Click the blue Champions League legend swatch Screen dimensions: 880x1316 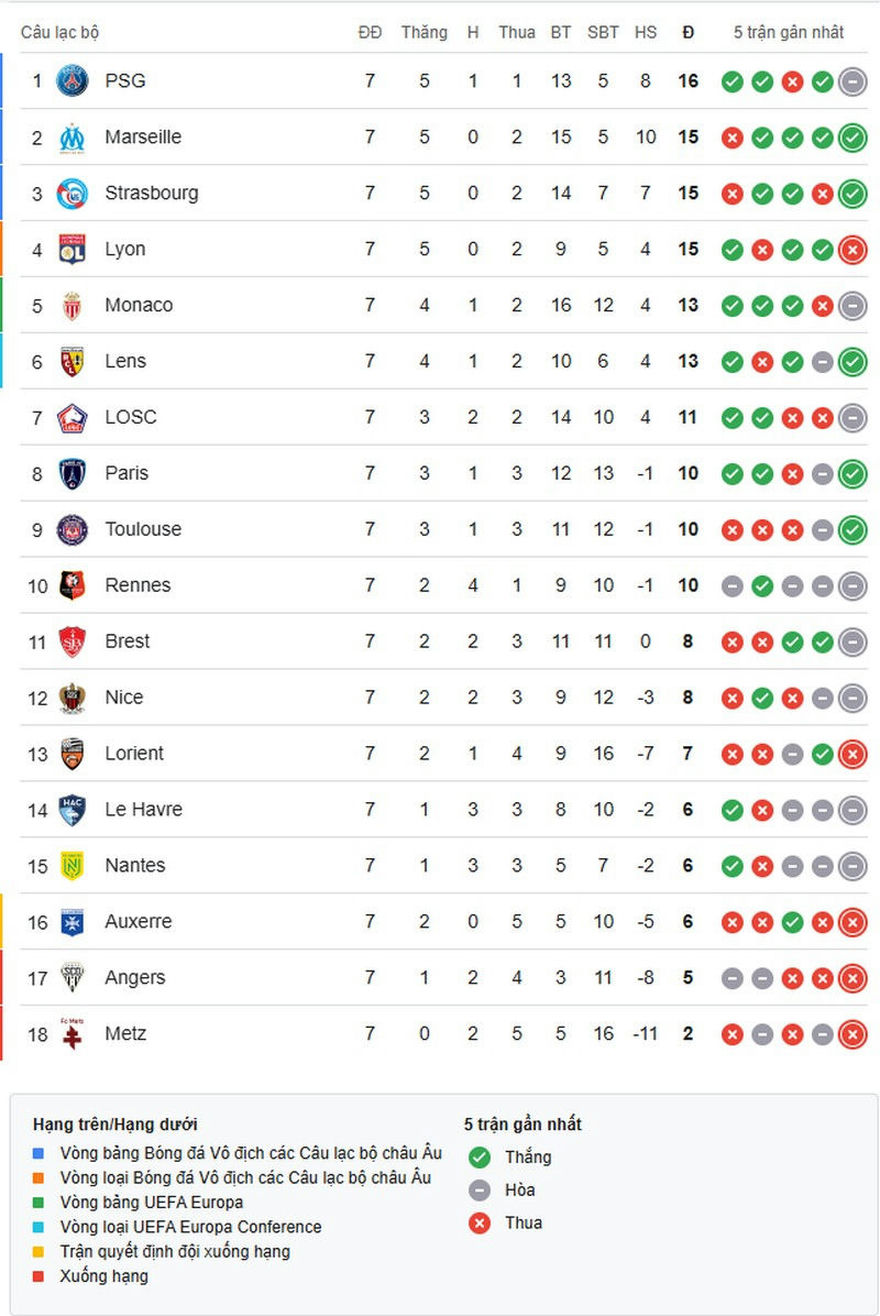(39, 1154)
